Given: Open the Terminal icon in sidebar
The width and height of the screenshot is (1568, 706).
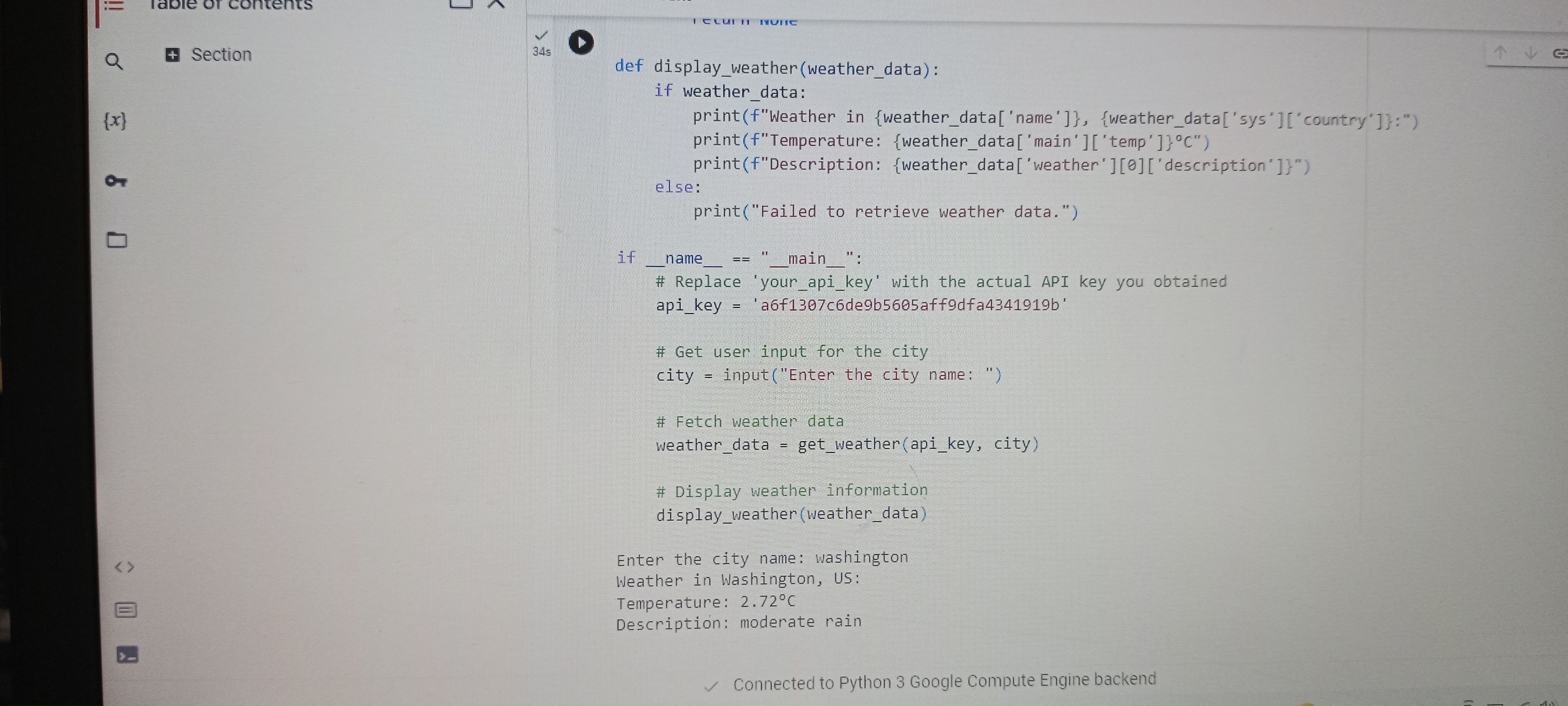Looking at the screenshot, I should coord(126,655).
